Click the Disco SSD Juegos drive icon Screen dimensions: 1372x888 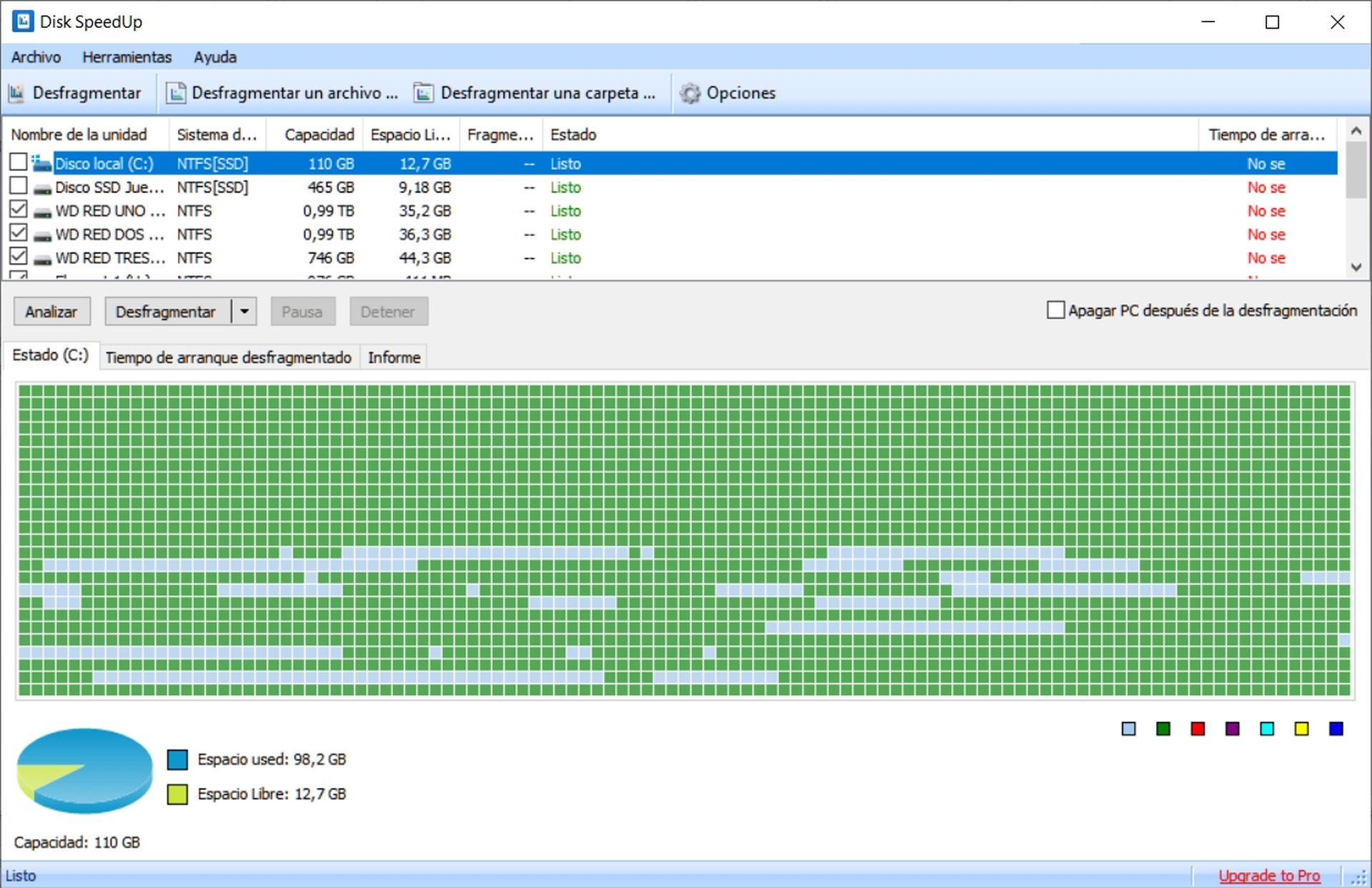(x=43, y=188)
